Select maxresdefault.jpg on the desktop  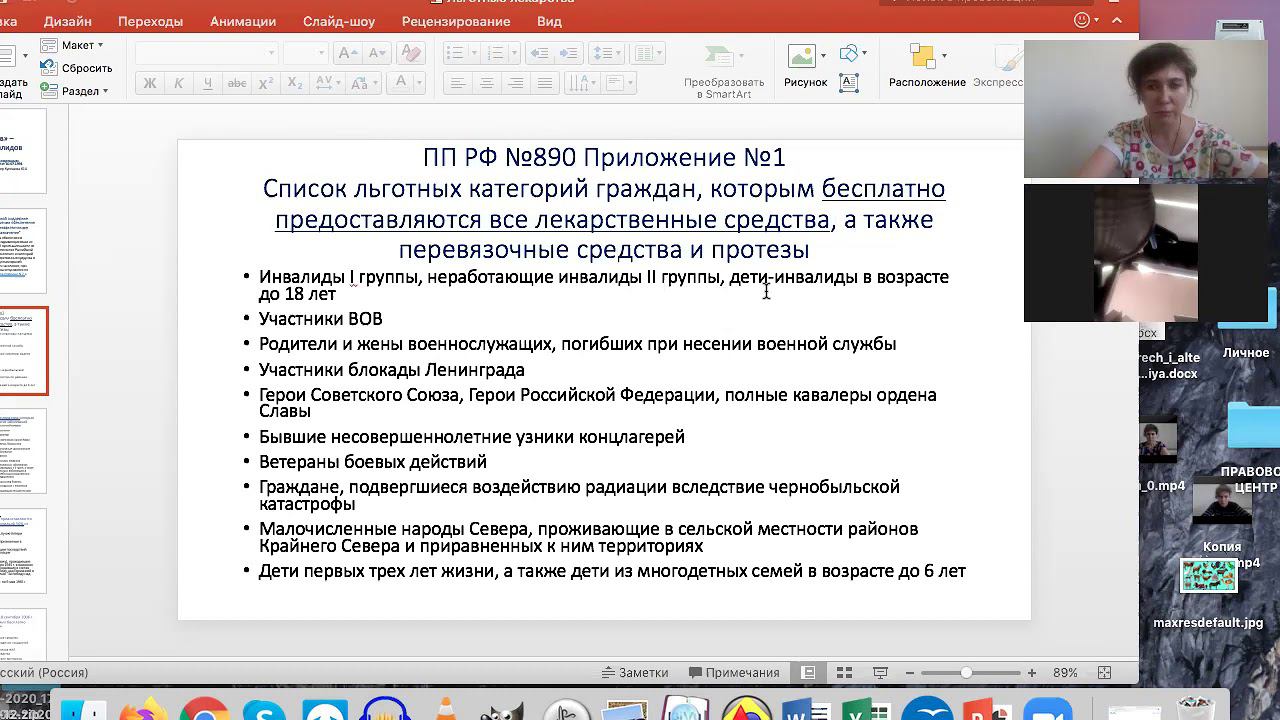coord(1208,593)
